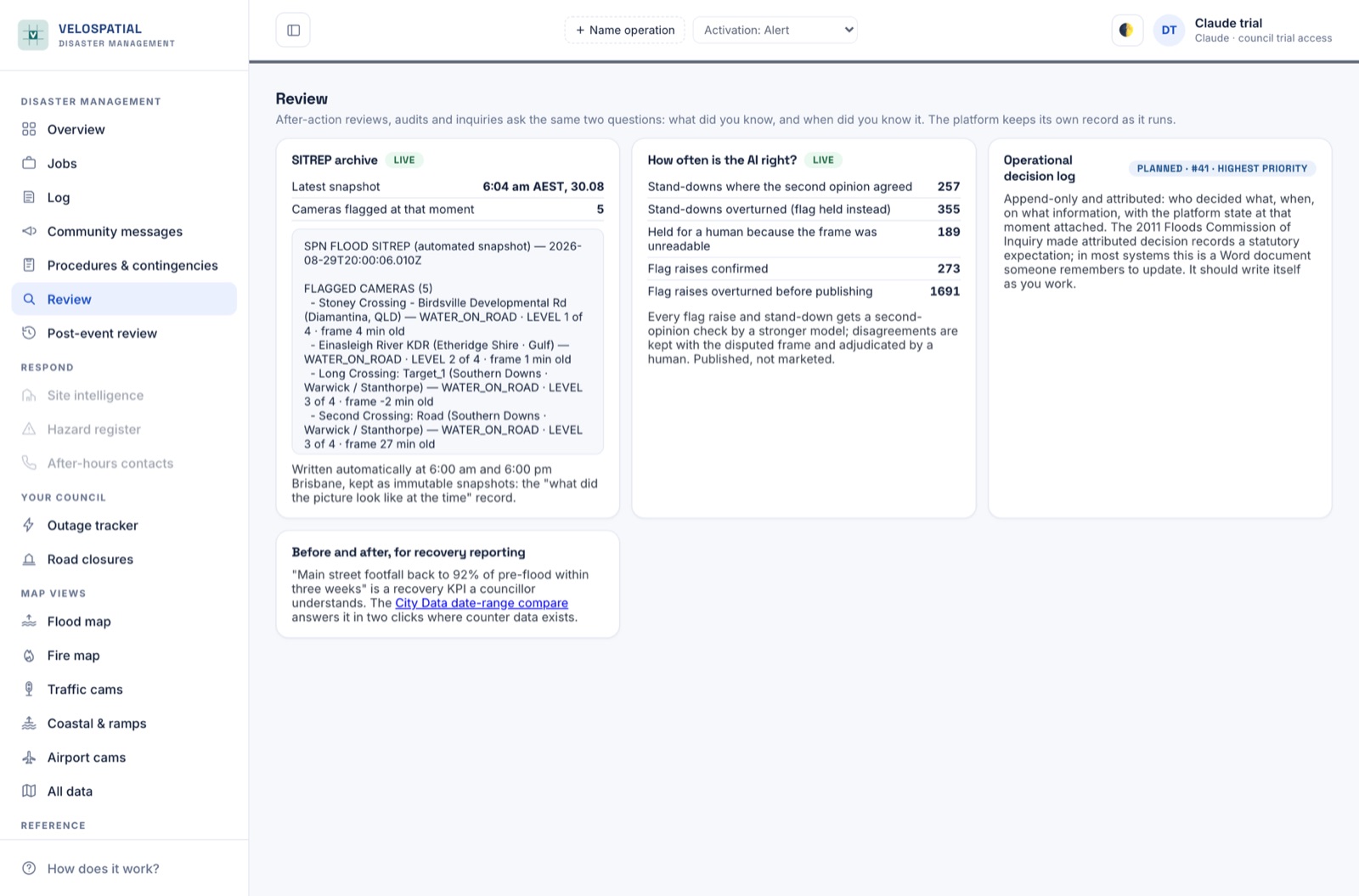
Task: Click the SITREP snapshot text box
Action: click(448, 341)
